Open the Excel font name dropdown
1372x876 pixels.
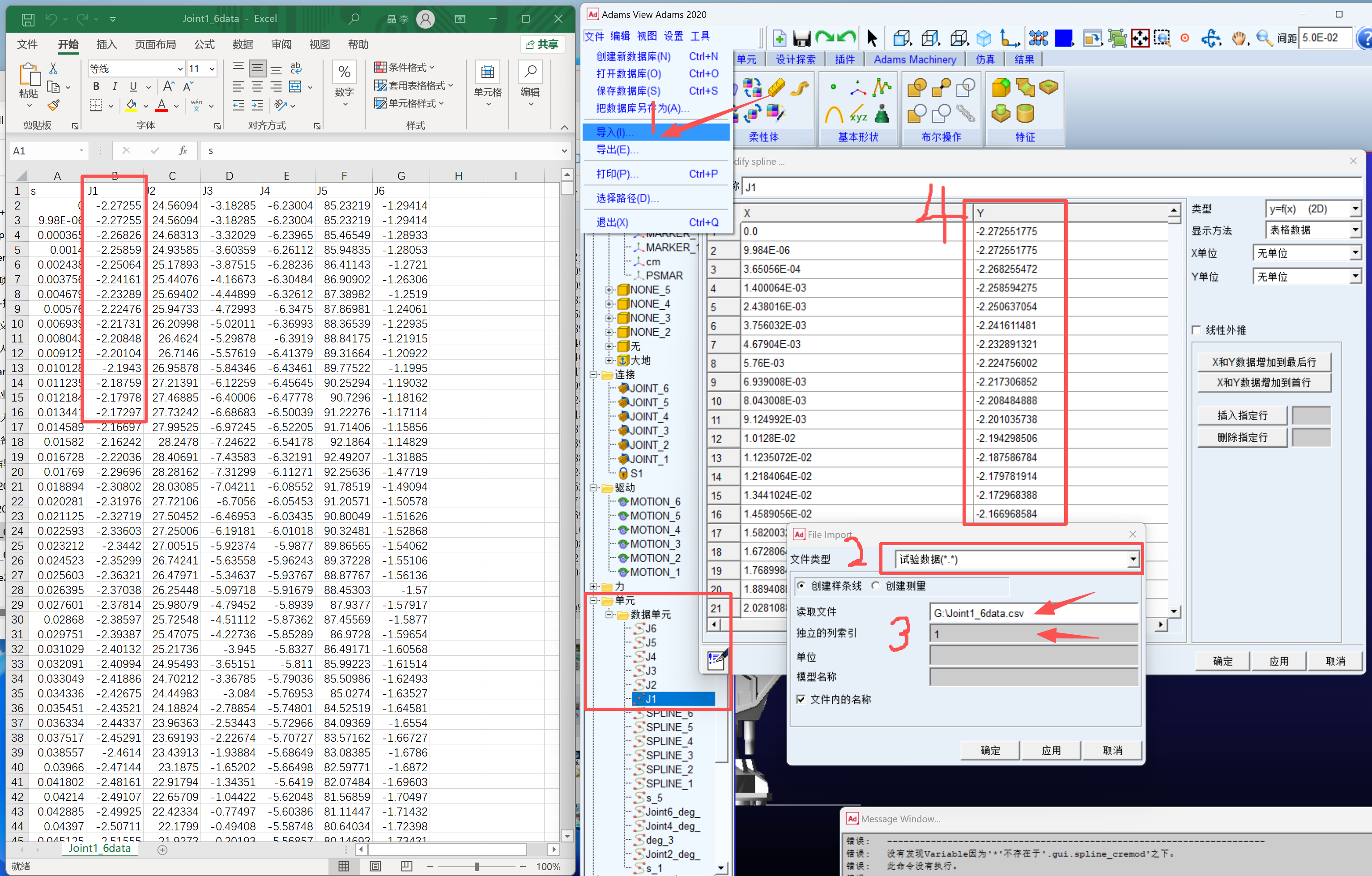(180, 69)
